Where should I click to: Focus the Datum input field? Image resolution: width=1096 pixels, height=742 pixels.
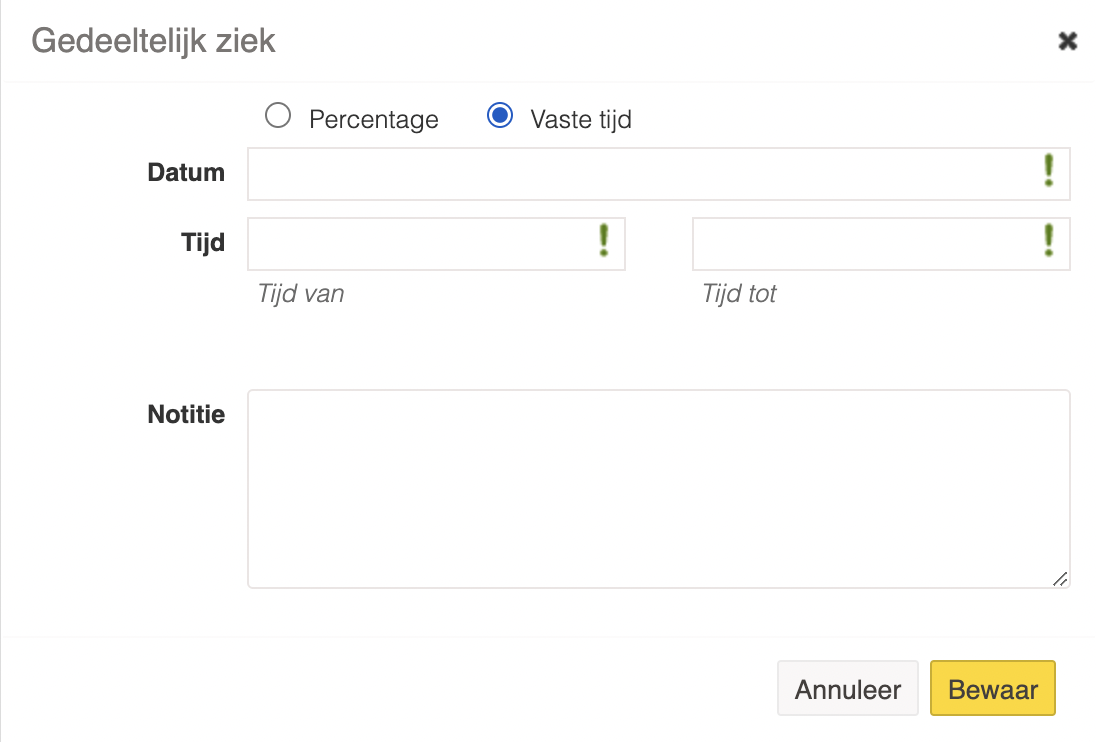click(x=658, y=174)
